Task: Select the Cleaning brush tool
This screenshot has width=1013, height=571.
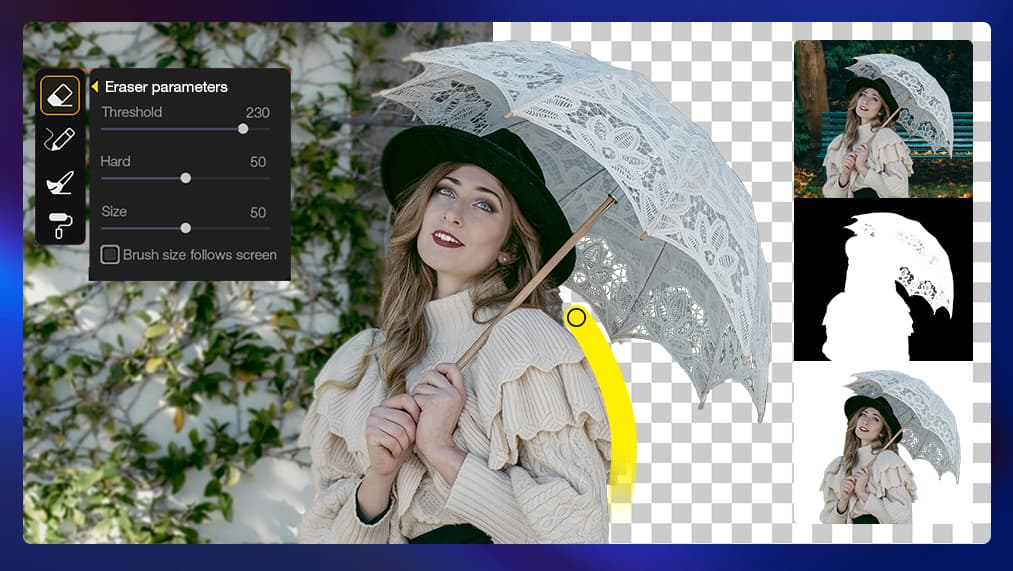Action: (60, 182)
